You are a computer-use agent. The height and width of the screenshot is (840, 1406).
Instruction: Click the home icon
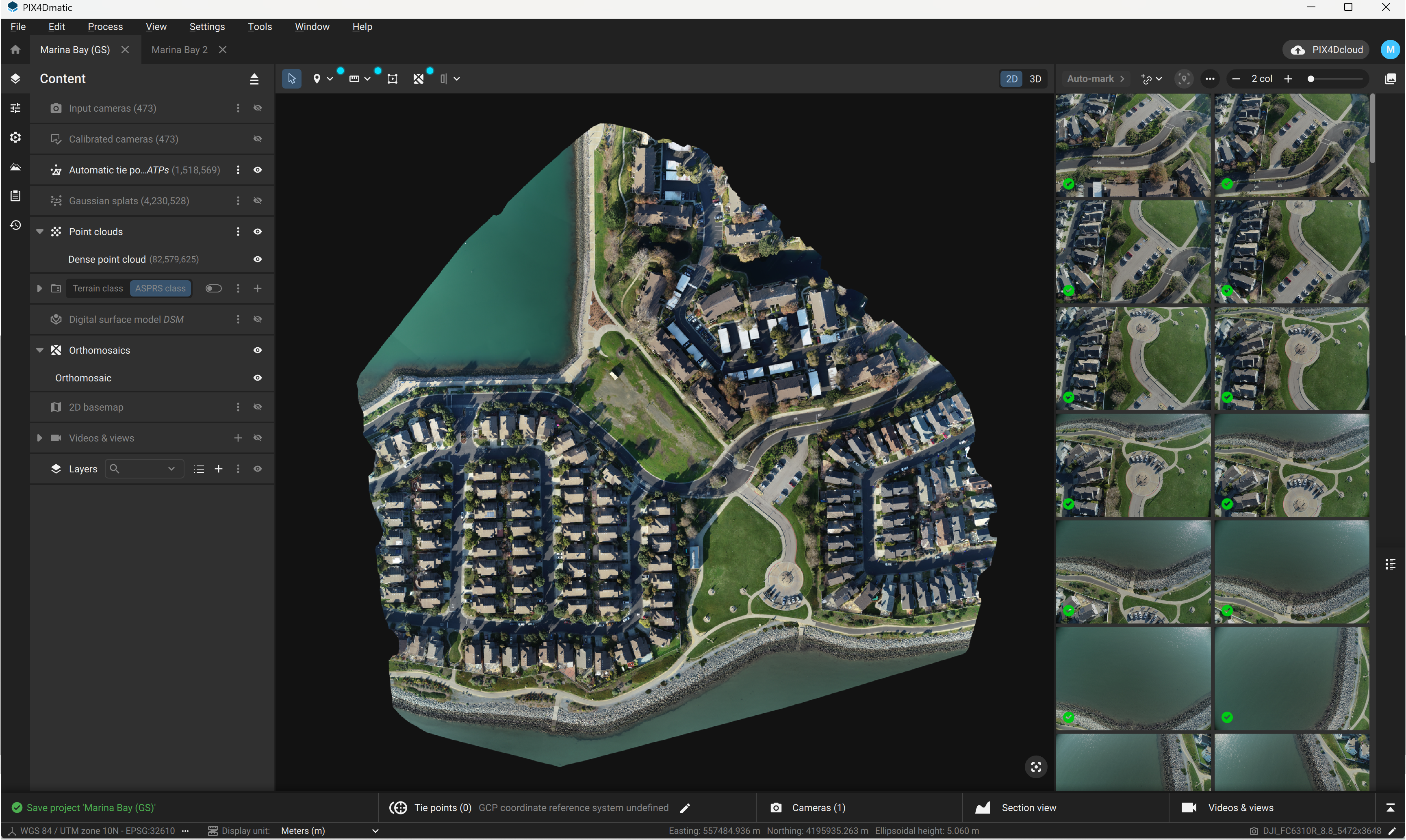tap(15, 50)
